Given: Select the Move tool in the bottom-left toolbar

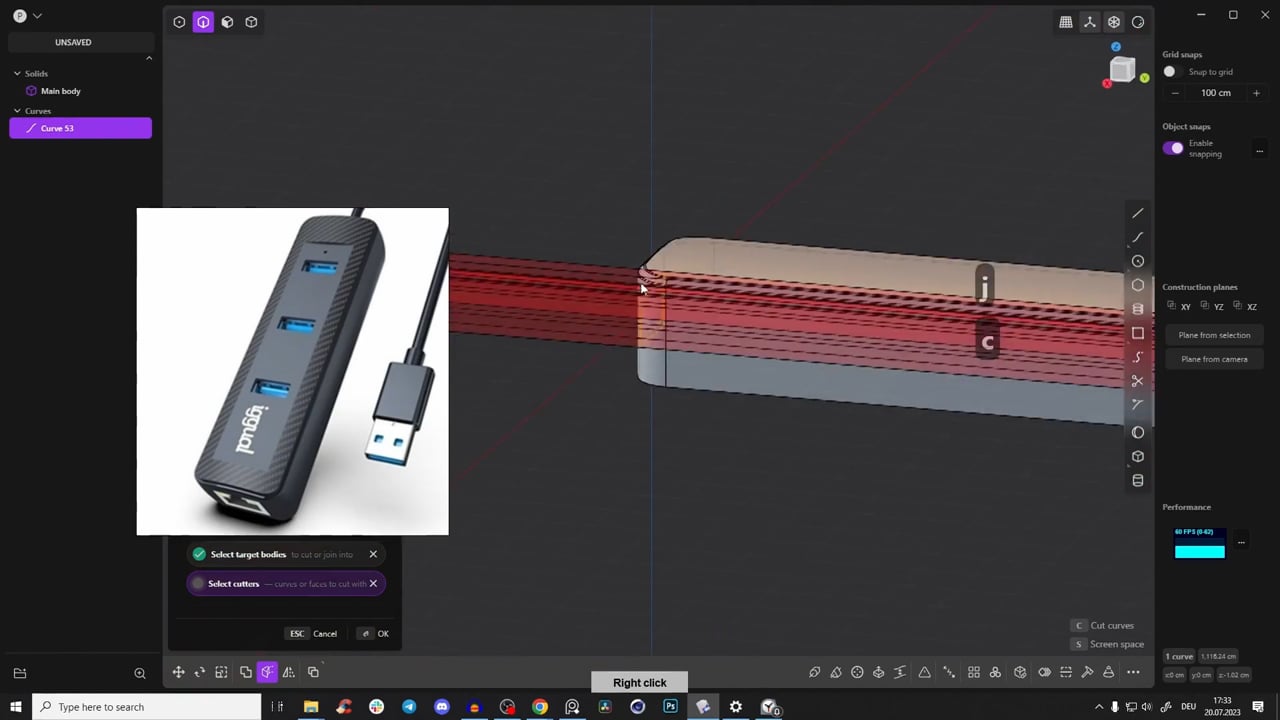Looking at the screenshot, I should (178, 672).
